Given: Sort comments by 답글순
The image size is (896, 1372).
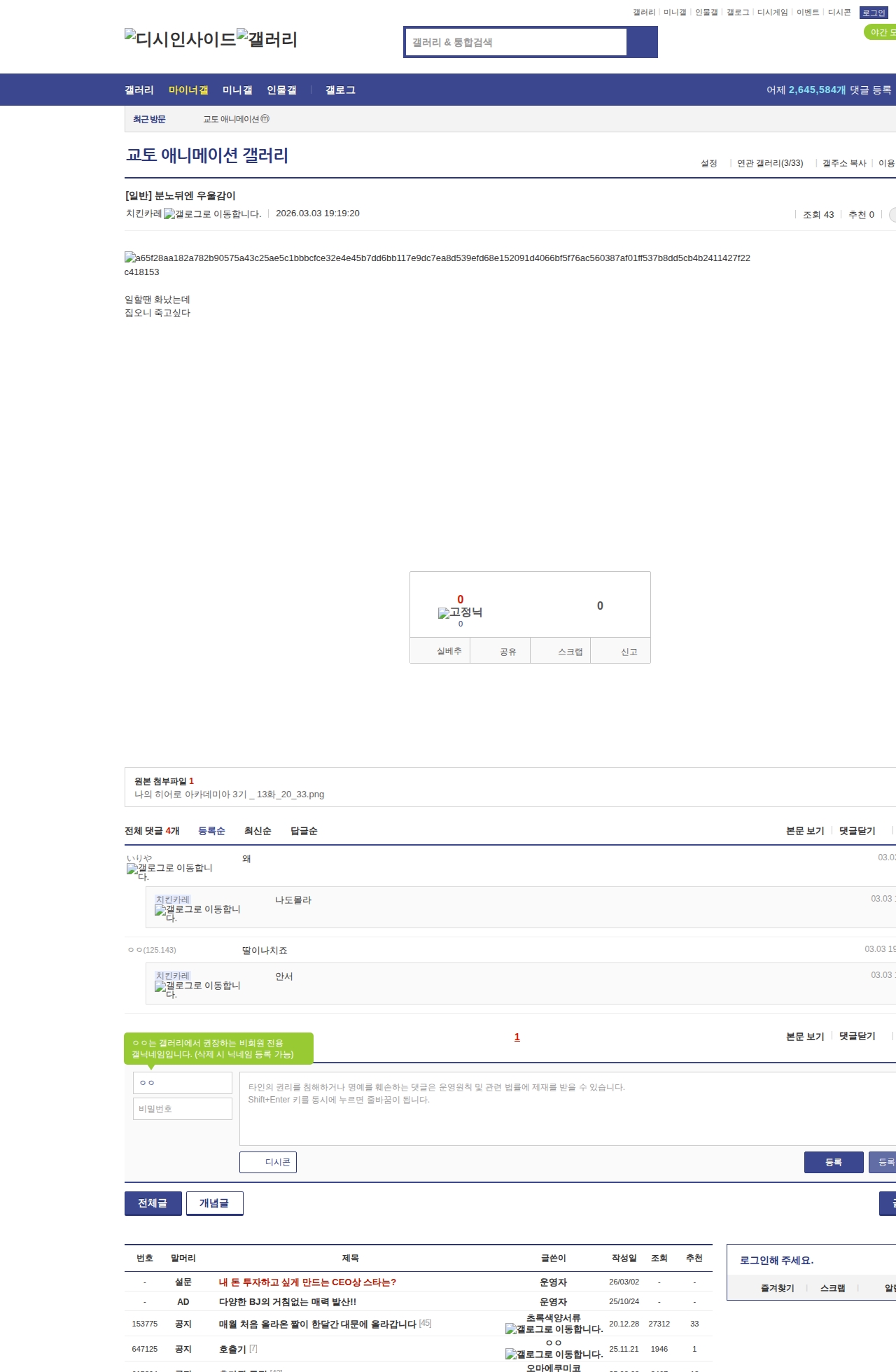Looking at the screenshot, I should pos(304,831).
